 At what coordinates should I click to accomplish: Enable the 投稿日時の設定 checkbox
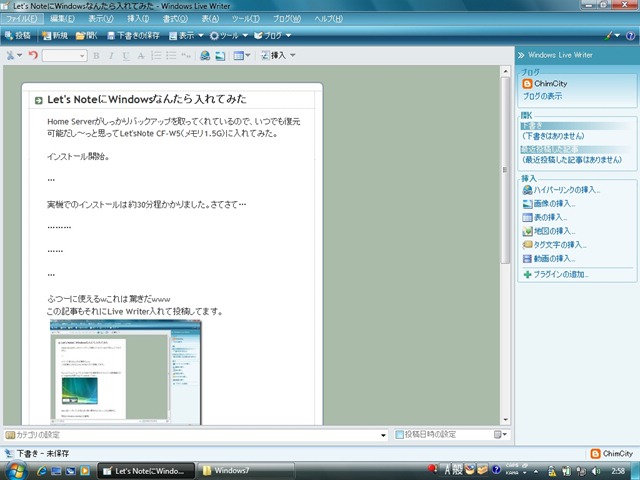[399, 435]
